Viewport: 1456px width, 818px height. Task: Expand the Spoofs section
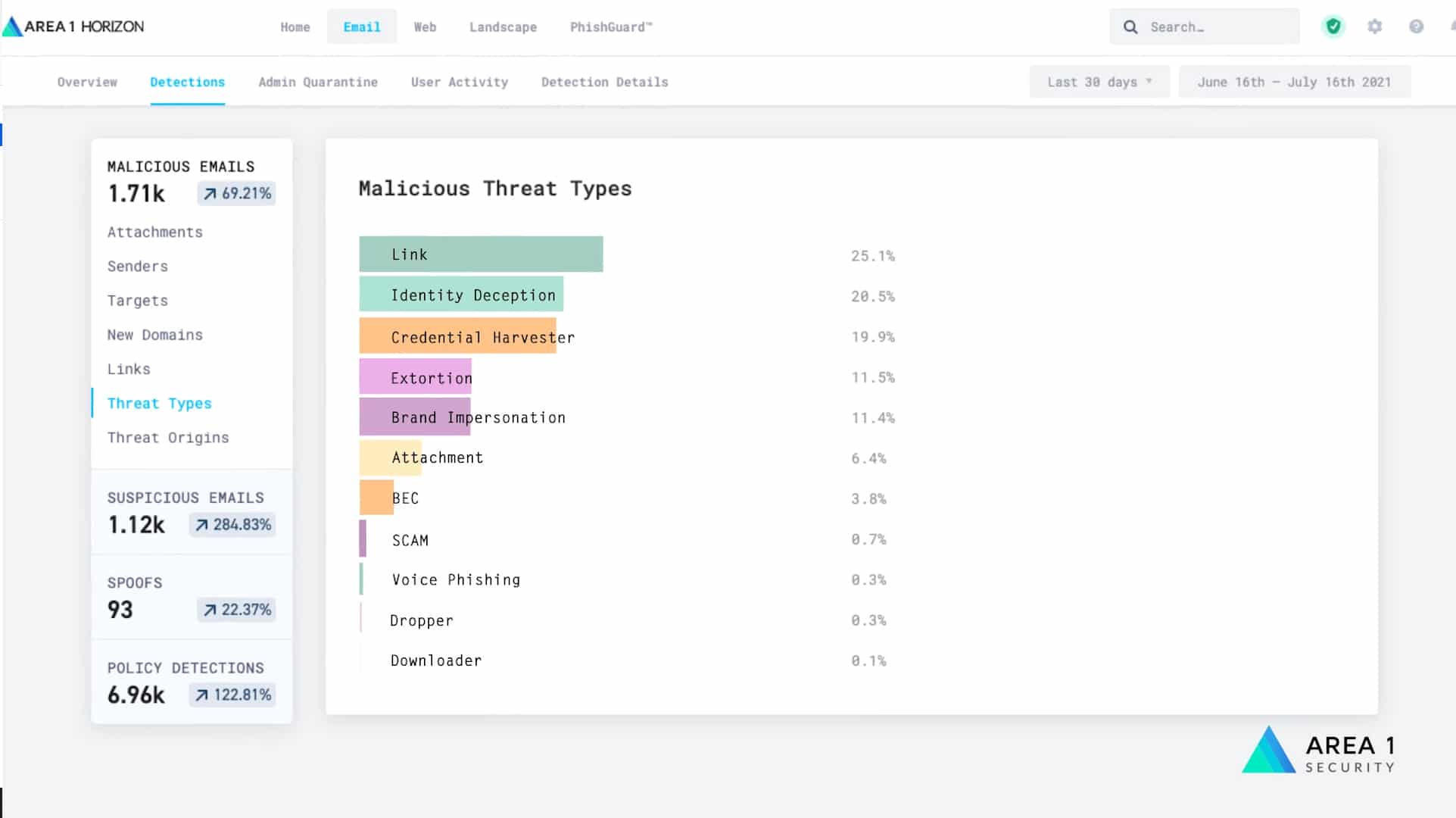pyautogui.click(x=135, y=582)
